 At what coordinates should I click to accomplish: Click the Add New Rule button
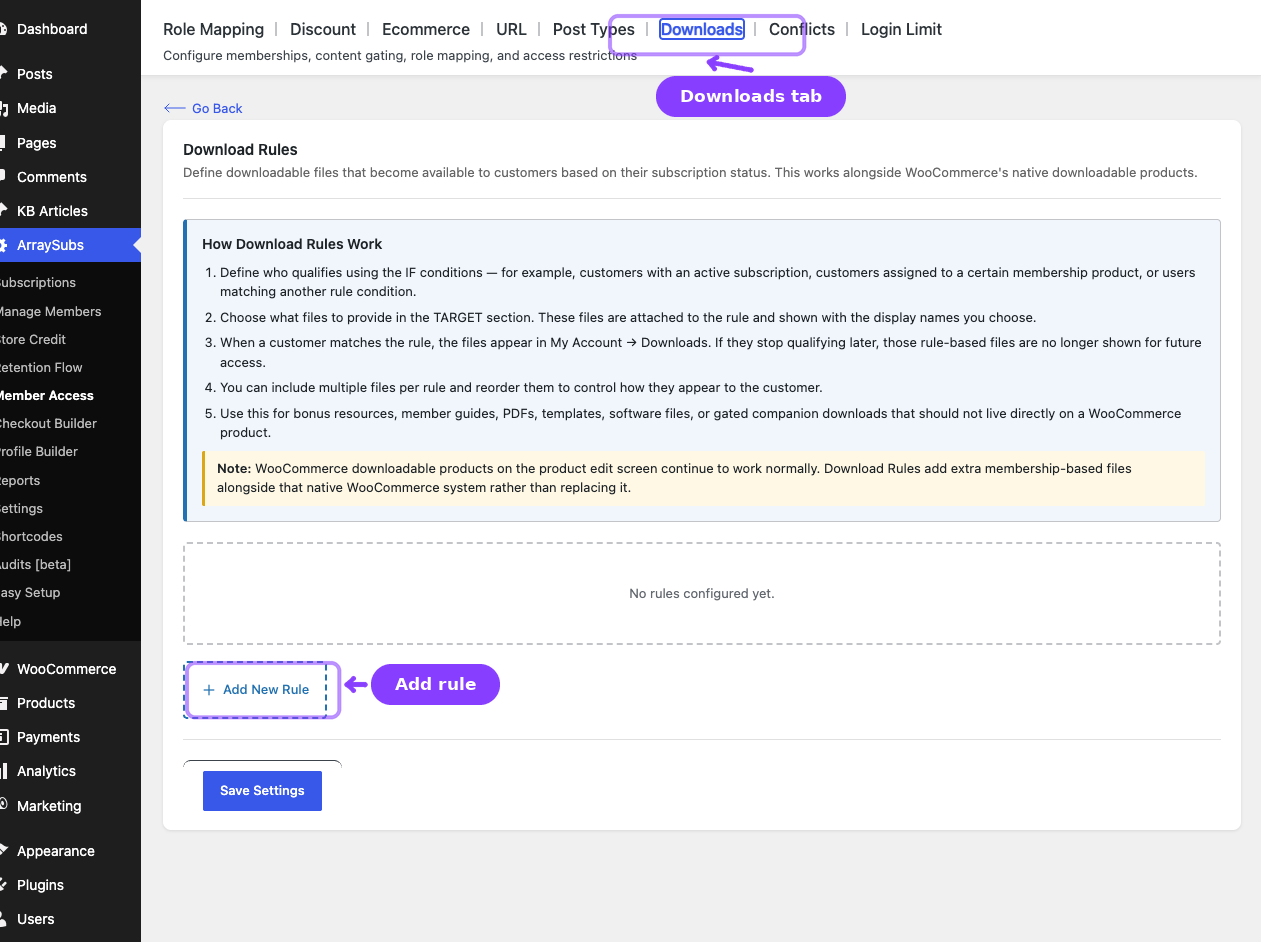pyautogui.click(x=256, y=690)
